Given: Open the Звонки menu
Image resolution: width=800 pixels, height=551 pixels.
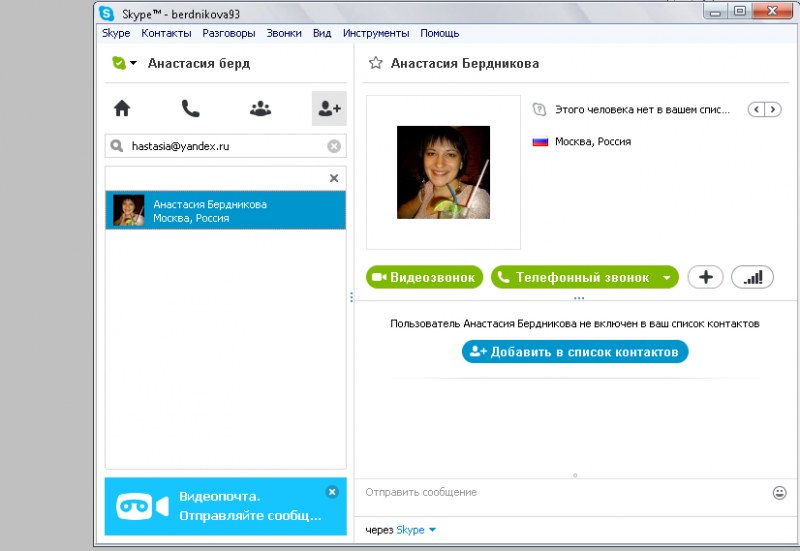Looking at the screenshot, I should (x=284, y=33).
